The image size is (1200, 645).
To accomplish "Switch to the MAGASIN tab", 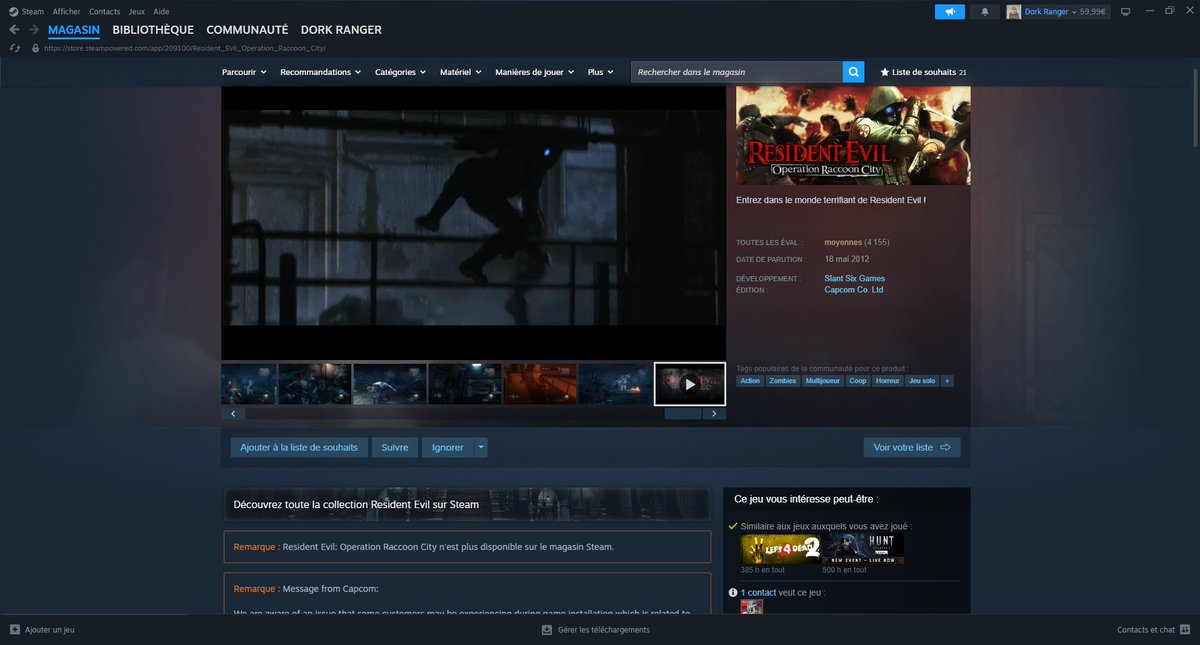I will (74, 30).
